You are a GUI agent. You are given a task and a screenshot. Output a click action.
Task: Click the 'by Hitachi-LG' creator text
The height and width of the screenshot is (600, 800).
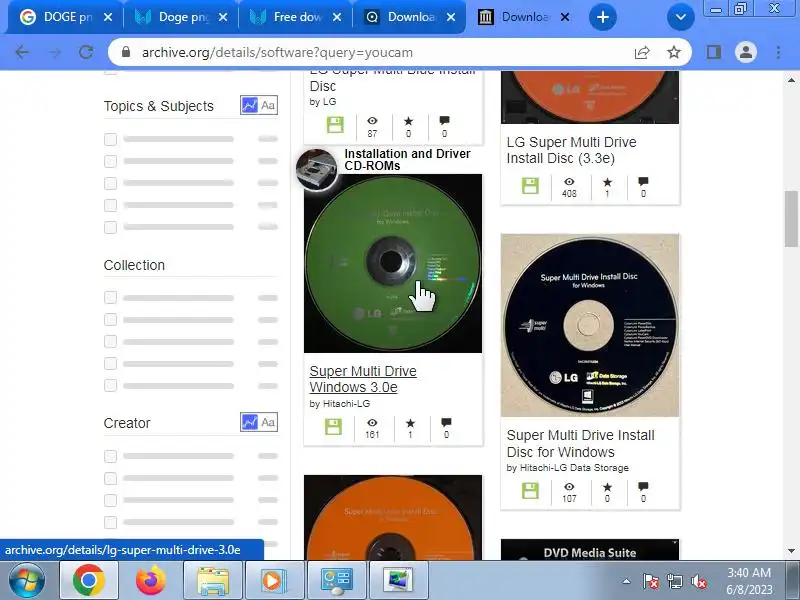pos(340,404)
